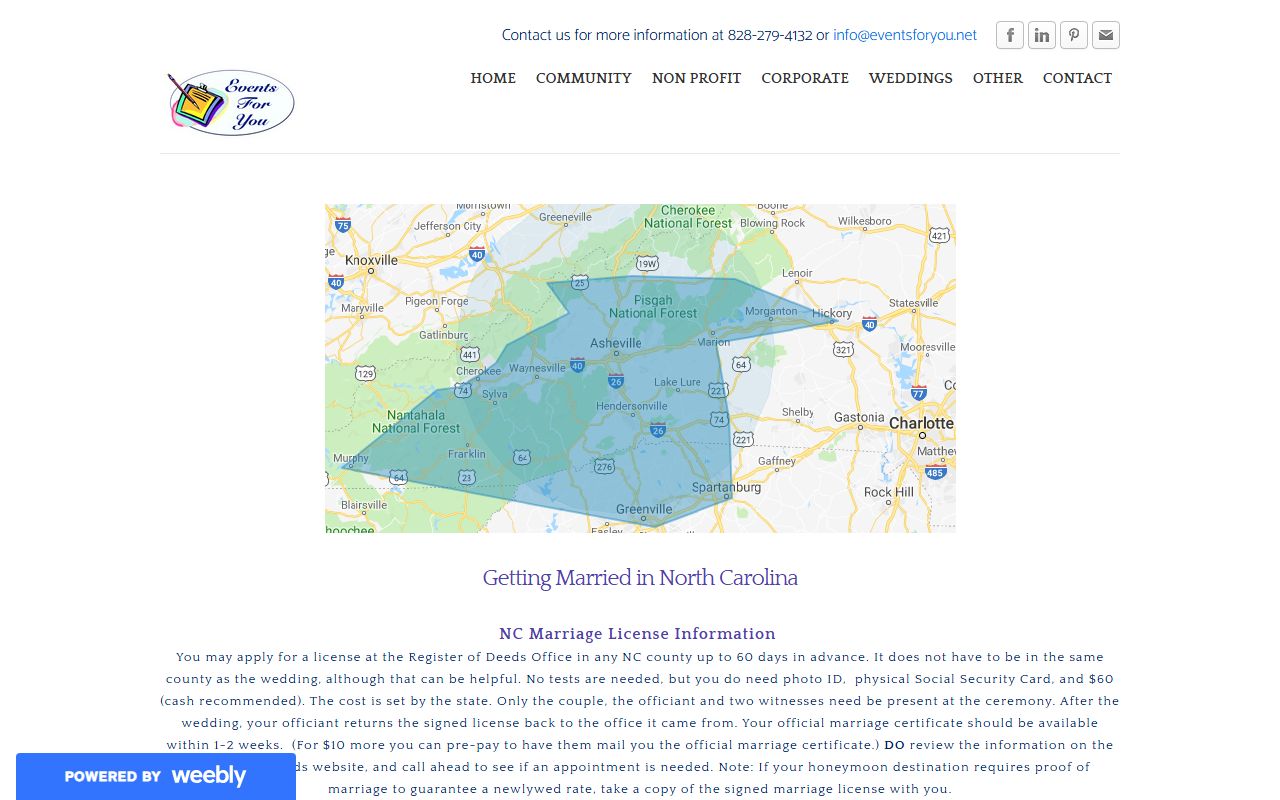Open the Pinterest social icon
This screenshot has width=1280, height=800.
coord(1073,35)
